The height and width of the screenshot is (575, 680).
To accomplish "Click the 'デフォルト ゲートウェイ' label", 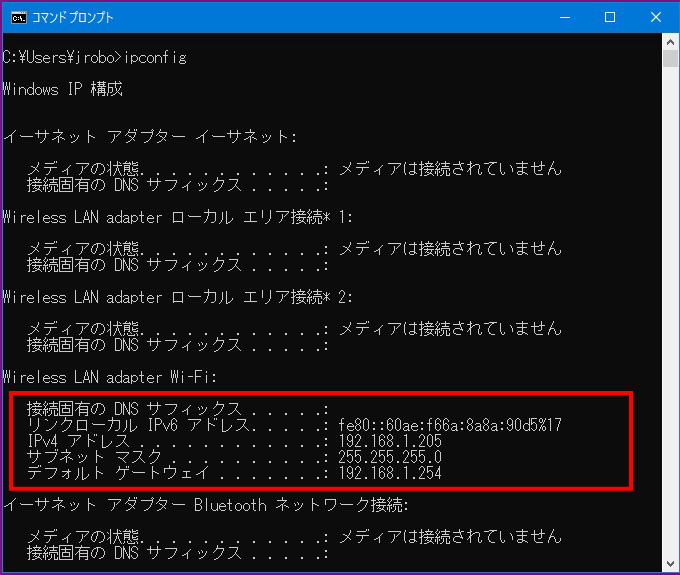I will tap(118, 473).
